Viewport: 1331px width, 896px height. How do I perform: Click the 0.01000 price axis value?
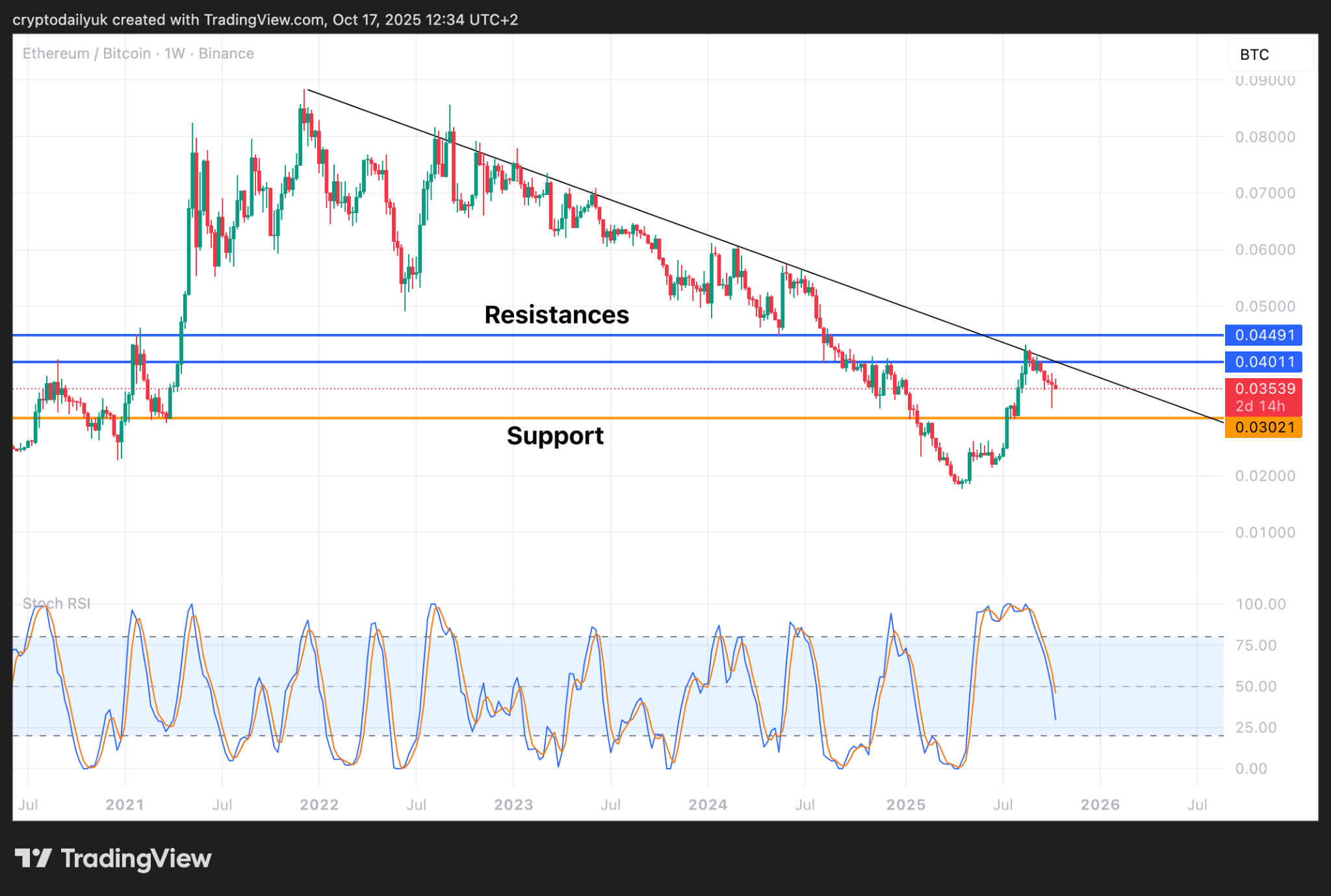point(1265,532)
